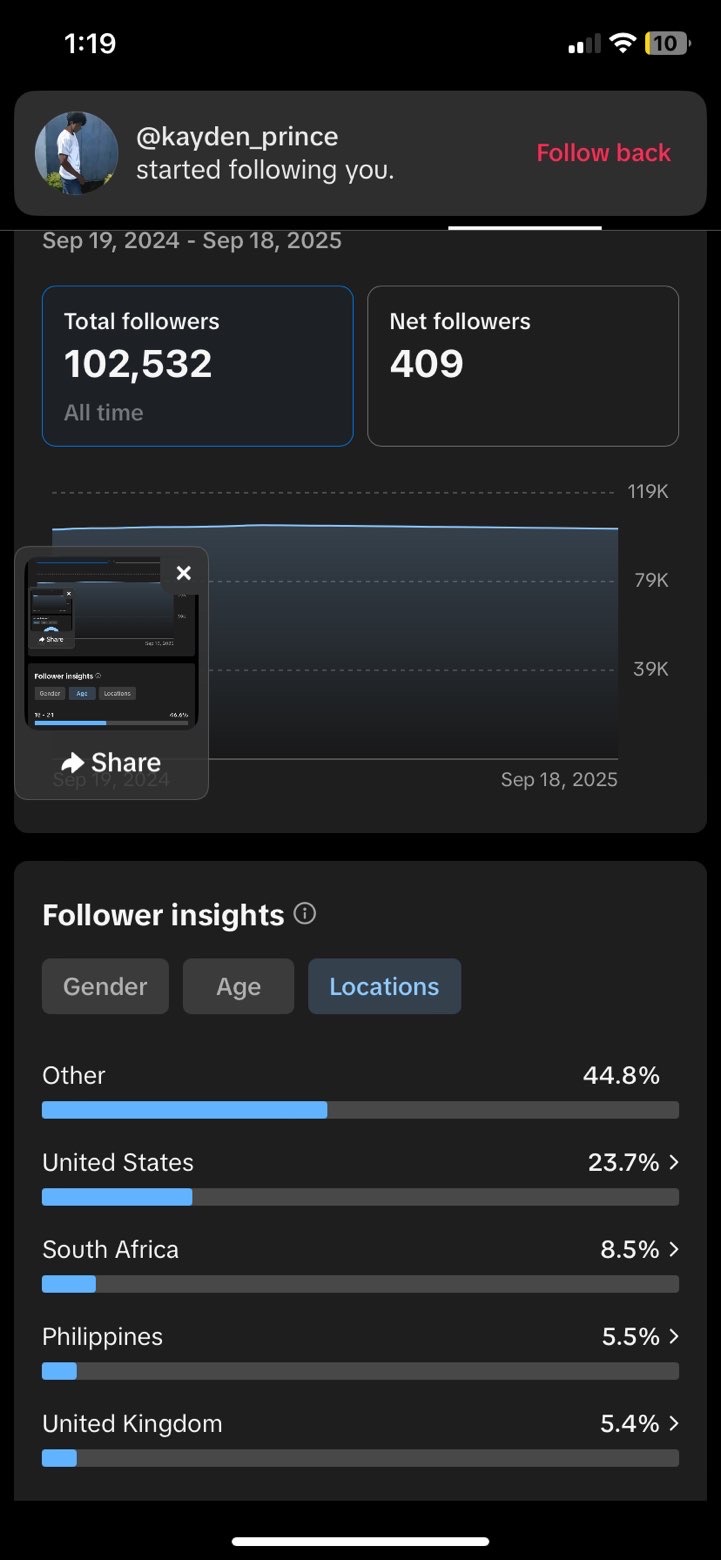Tap the Other locations progress bar
The width and height of the screenshot is (721, 1560).
tap(360, 1110)
